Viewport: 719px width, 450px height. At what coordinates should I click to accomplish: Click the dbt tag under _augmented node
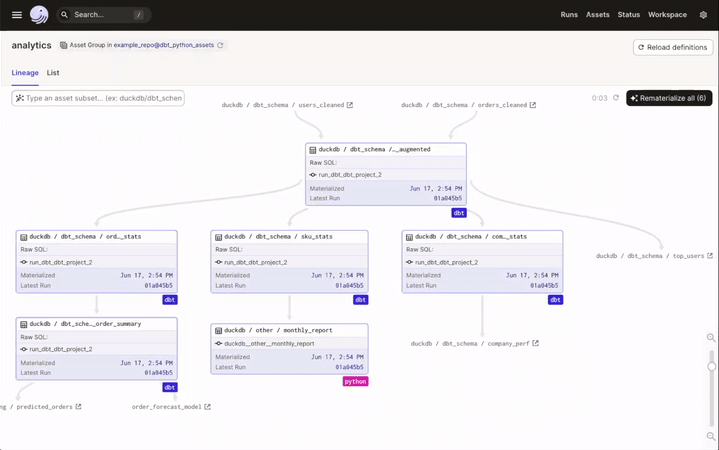coord(459,213)
